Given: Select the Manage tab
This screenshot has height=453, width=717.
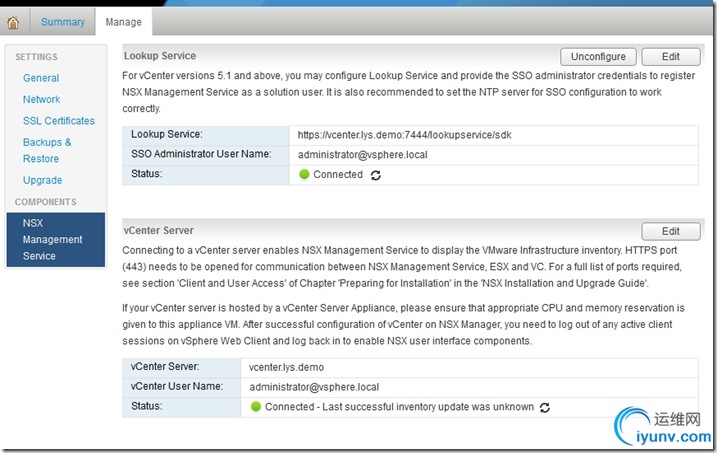Looking at the screenshot, I should (x=123, y=22).
